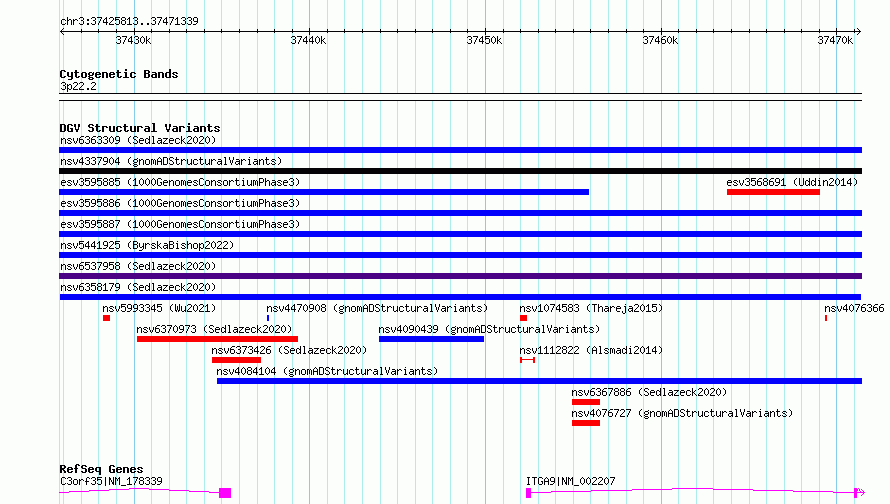Open the ITGA9|NM_002207 gene label

(x=570, y=481)
